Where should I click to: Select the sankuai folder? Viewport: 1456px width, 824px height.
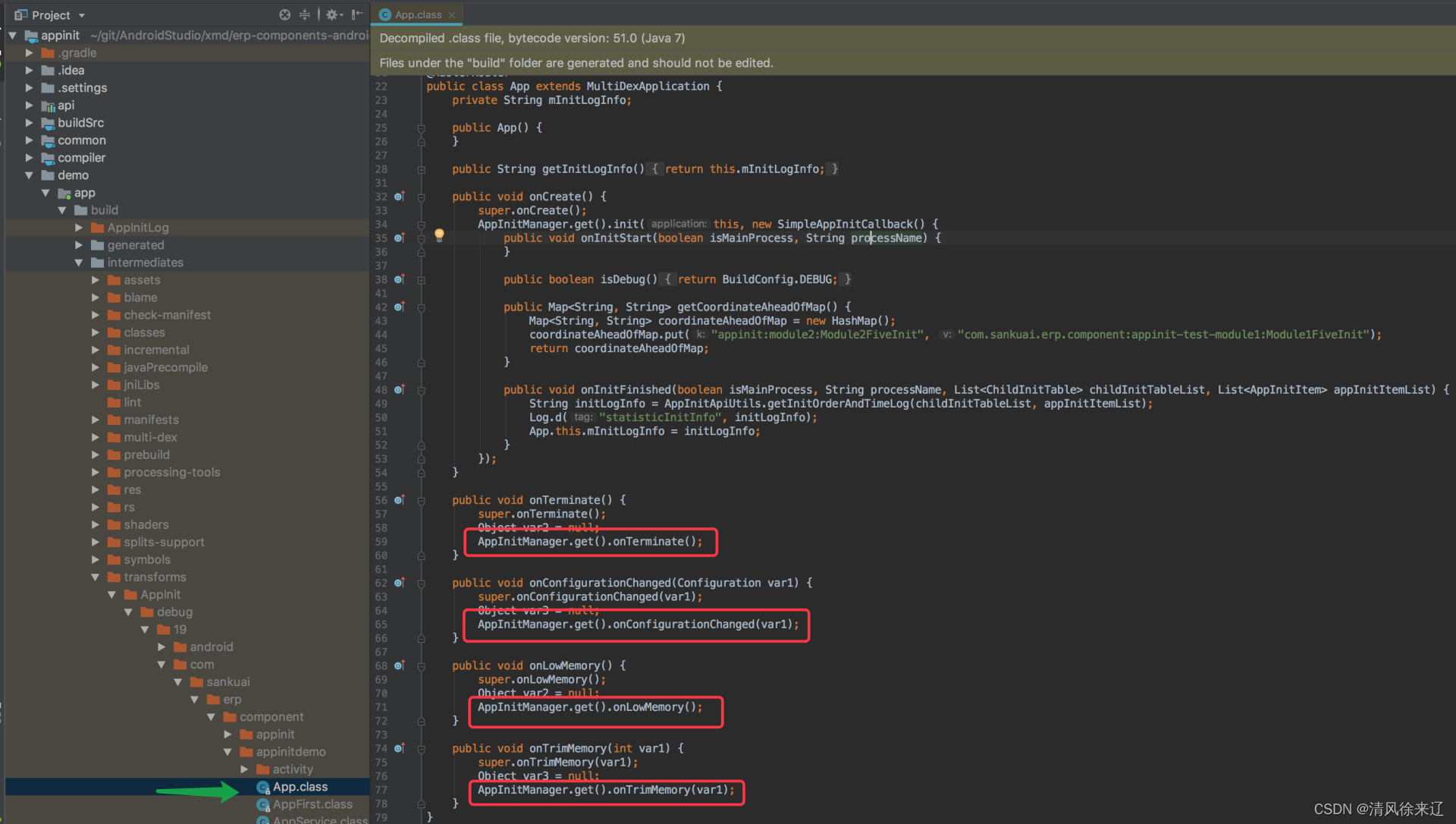[x=228, y=681]
